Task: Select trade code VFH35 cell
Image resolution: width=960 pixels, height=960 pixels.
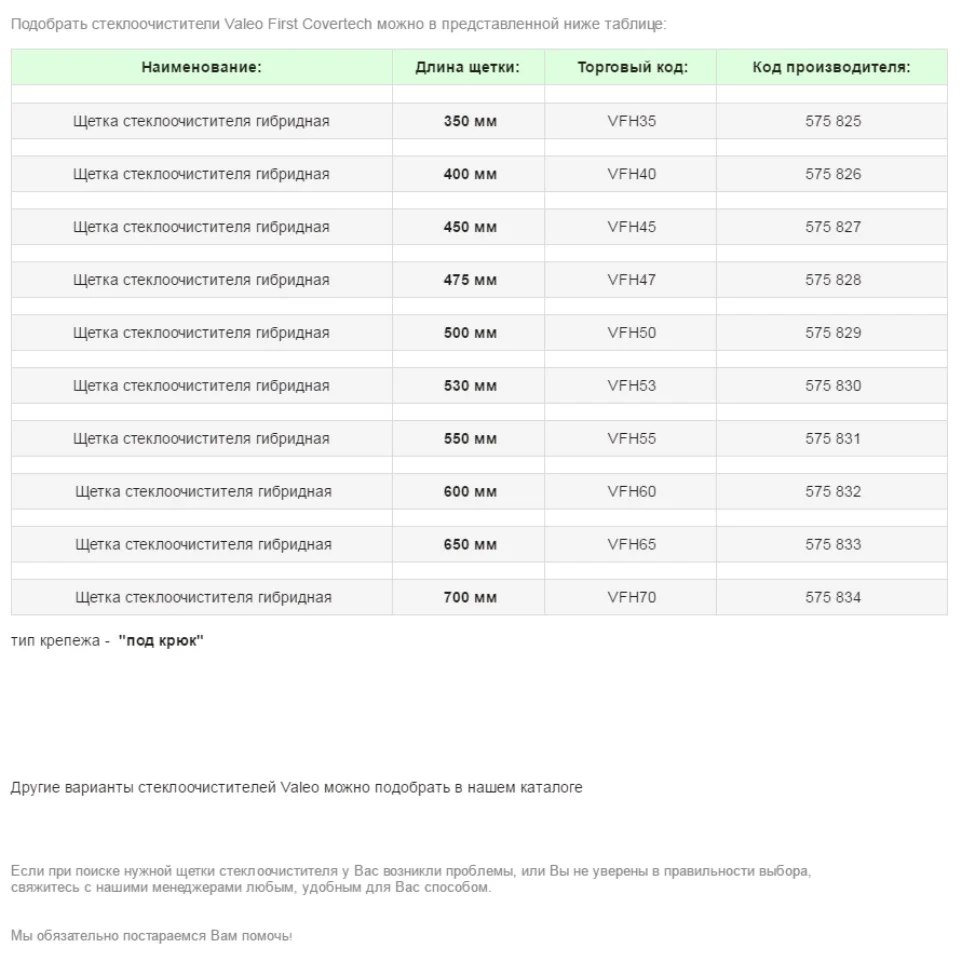Action: [632, 122]
